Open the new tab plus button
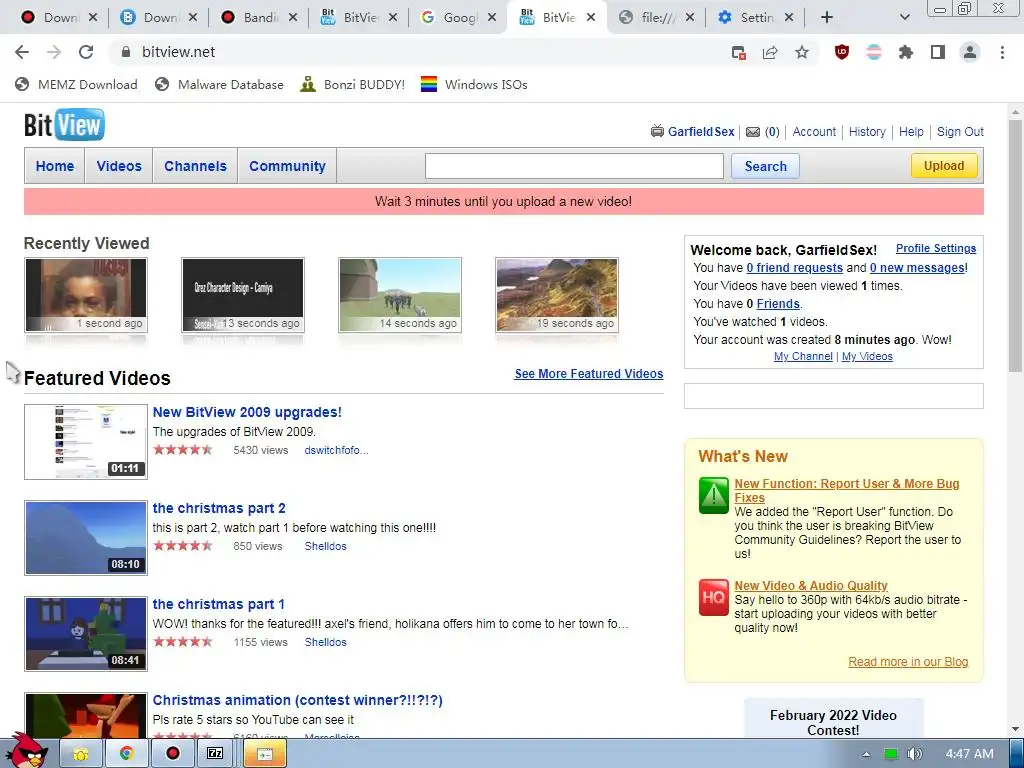Screen dimensions: 1024x768 click(x=826, y=18)
